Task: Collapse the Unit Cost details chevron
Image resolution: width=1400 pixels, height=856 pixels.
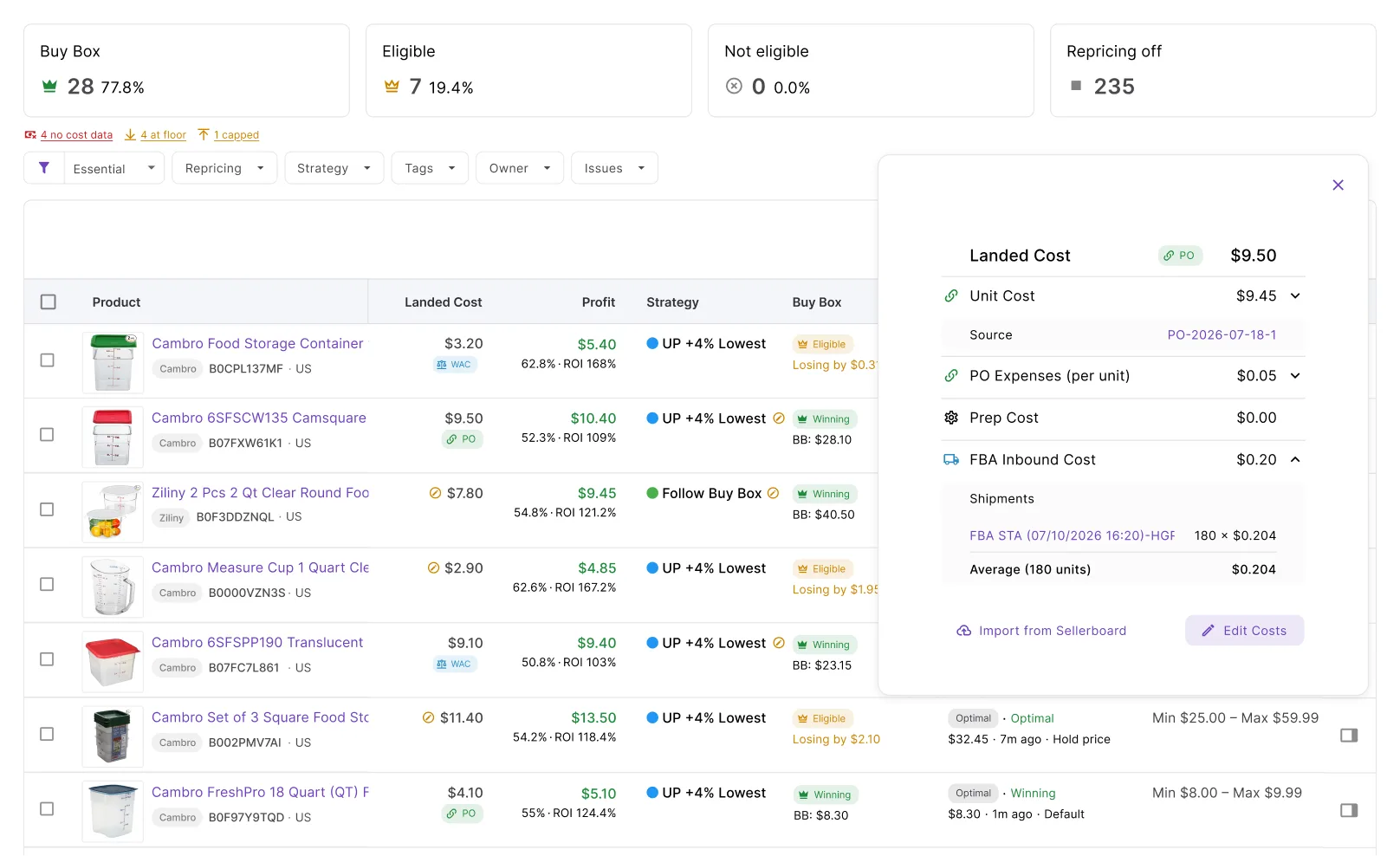Action: click(1295, 296)
